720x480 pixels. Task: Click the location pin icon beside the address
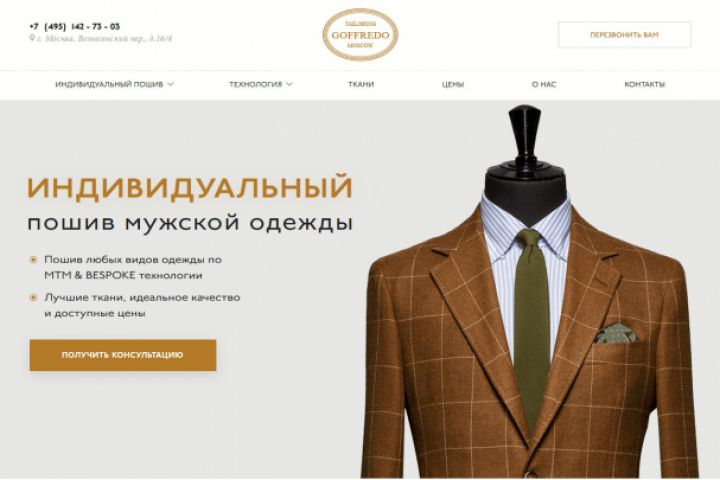click(32, 38)
